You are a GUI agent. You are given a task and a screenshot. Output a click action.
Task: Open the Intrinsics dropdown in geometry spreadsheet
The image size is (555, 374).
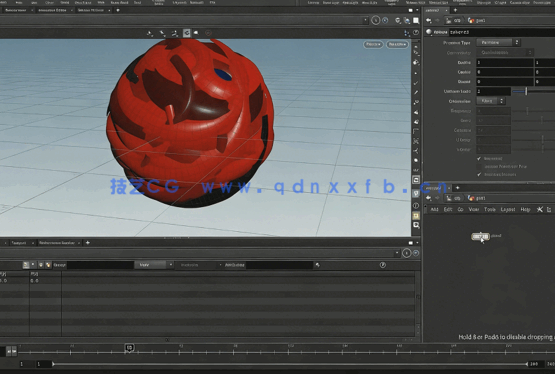coord(200,265)
